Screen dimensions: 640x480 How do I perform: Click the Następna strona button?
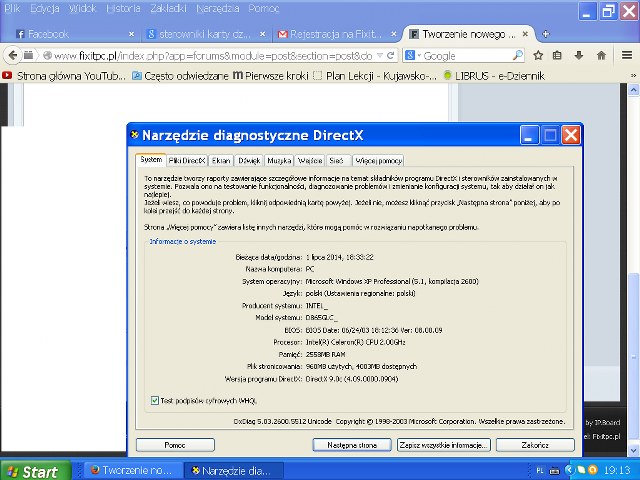pos(352,445)
